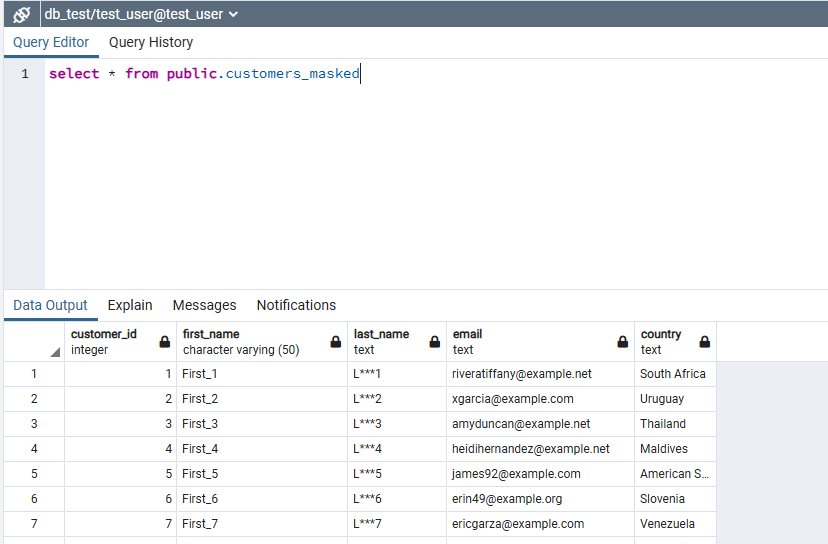Click the Venezuela country cell
The height and width of the screenshot is (544, 828).
(675, 524)
